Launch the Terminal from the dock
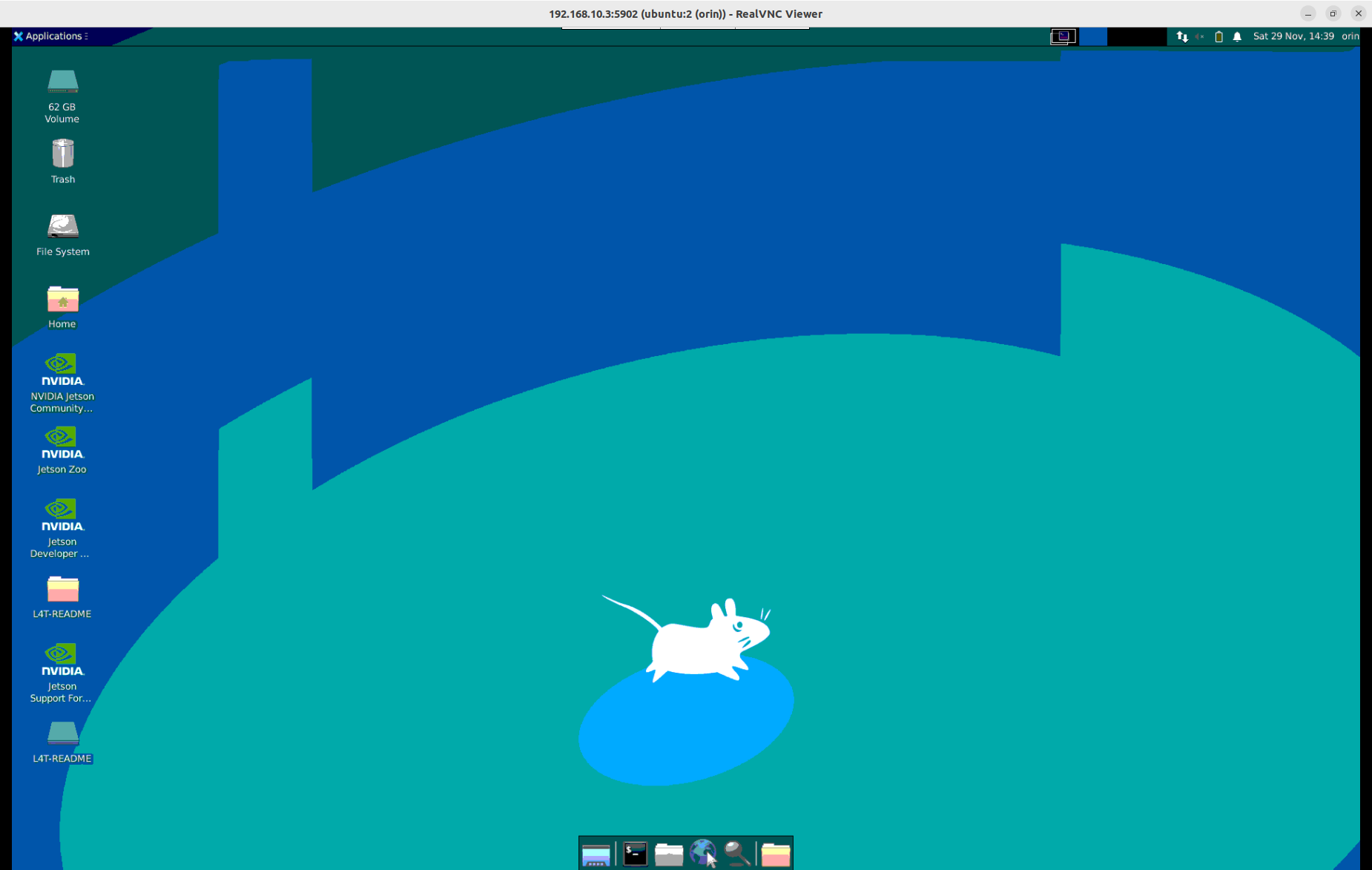The image size is (1372, 870). (x=635, y=854)
